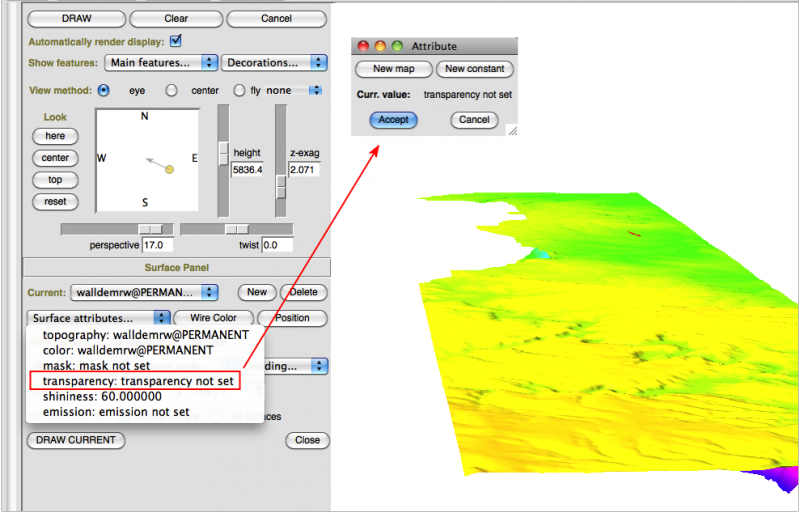Accept the attribute value
The width and height of the screenshot is (800, 513).
[x=394, y=119]
